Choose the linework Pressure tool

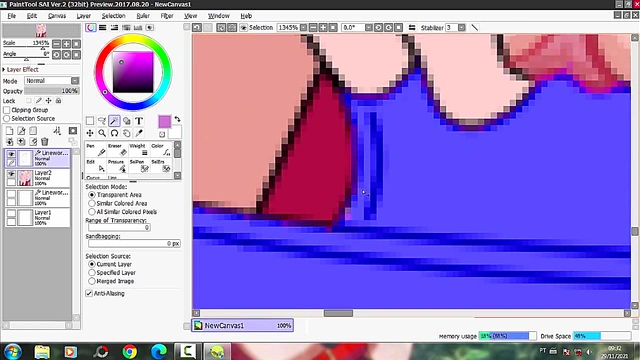(x=118, y=166)
